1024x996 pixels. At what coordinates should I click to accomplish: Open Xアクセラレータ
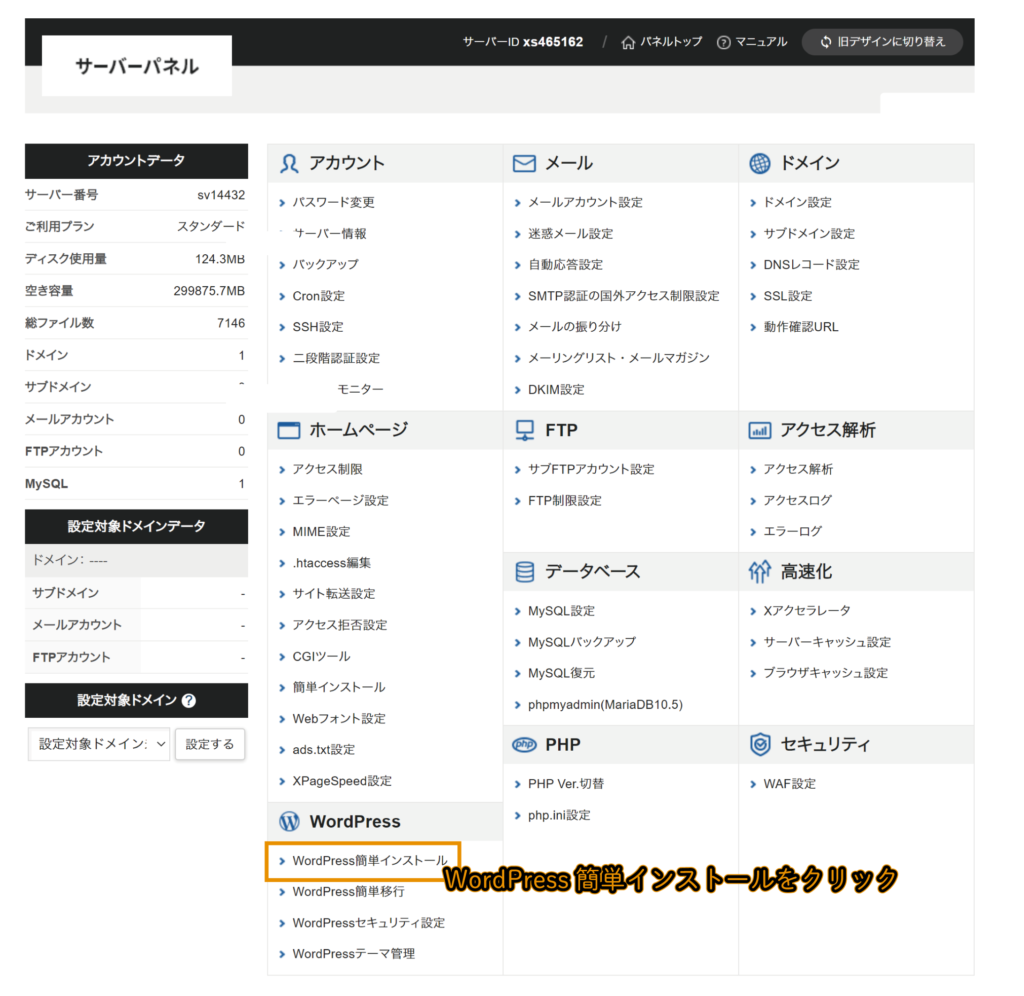(x=807, y=611)
